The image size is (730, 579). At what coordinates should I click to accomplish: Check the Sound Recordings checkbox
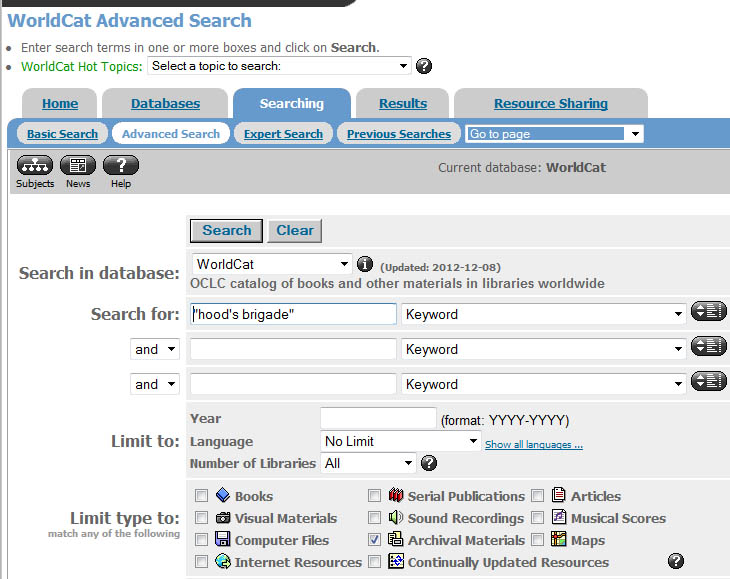click(374, 518)
